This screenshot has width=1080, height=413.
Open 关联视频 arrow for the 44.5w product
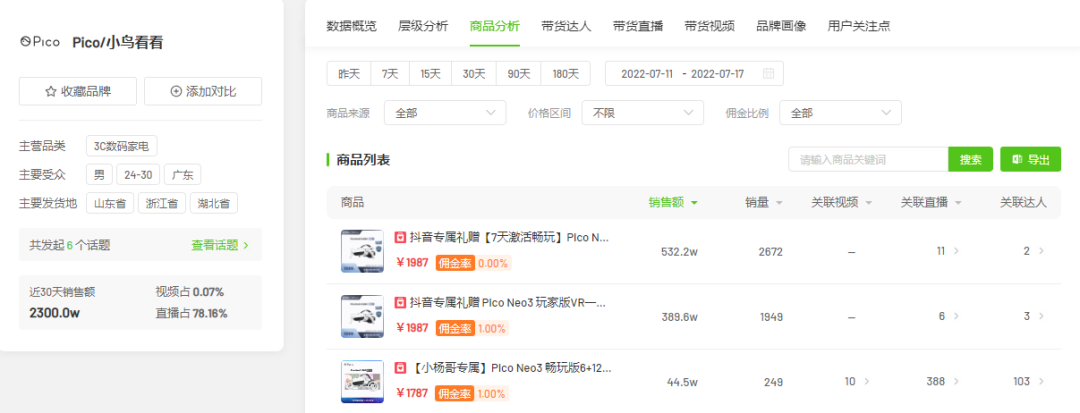tap(866, 381)
